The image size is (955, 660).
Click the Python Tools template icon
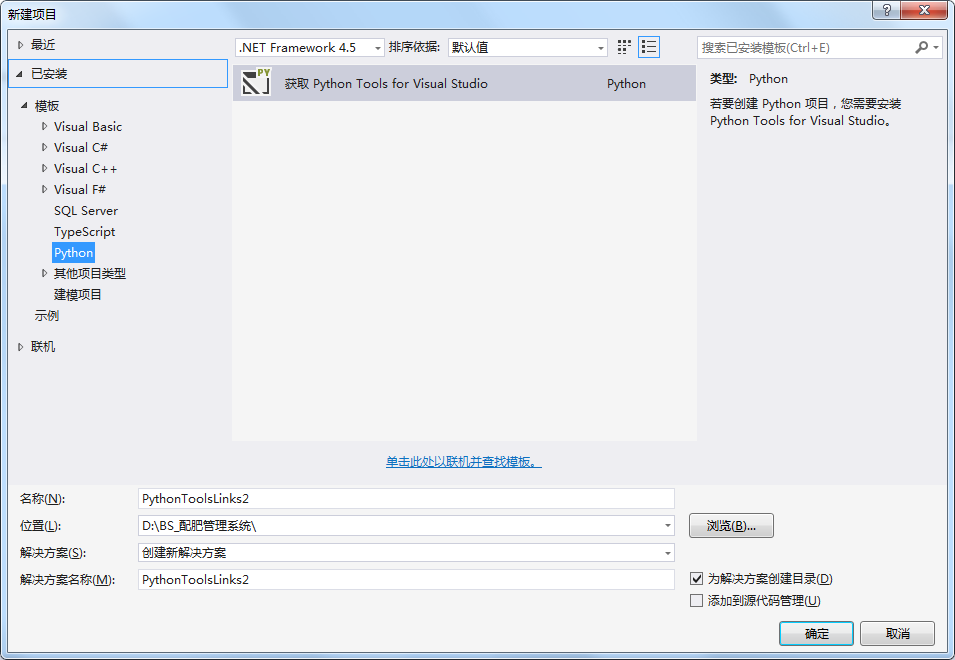point(256,82)
